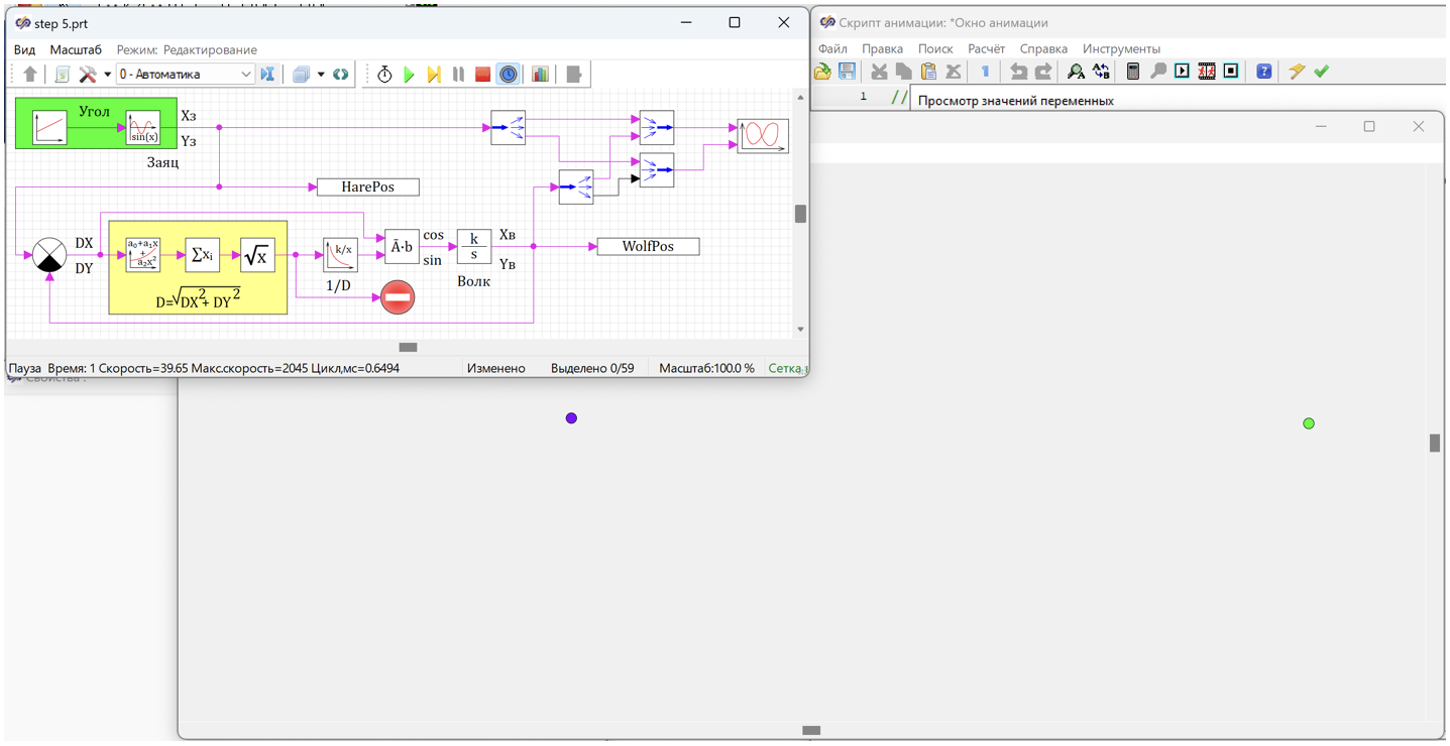Screen dimensions: 1450x746
Task: Click the find magnifier icon in script editor
Action: click(x=1076, y=71)
